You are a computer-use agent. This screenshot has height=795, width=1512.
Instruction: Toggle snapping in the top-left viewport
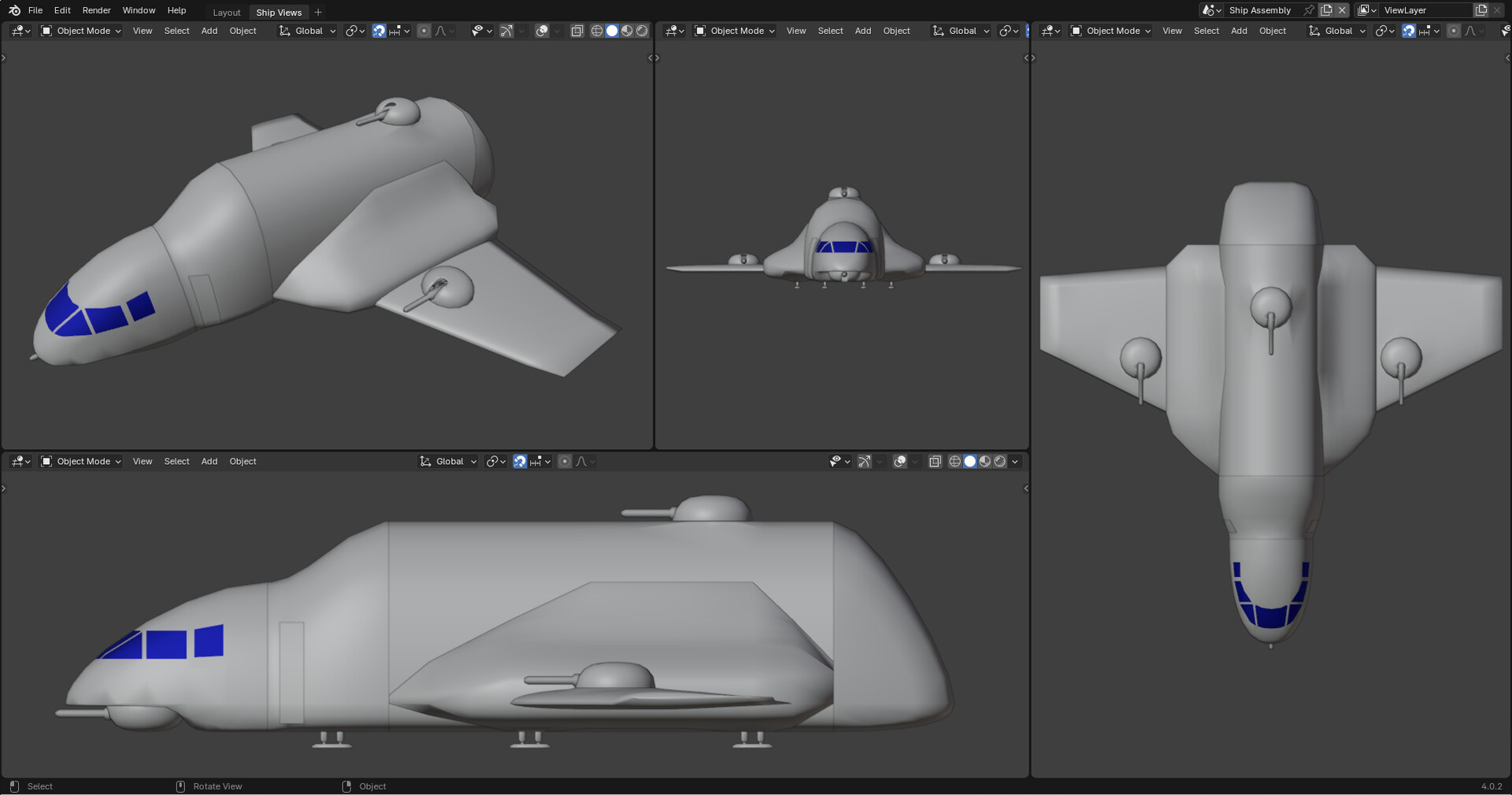tap(379, 31)
